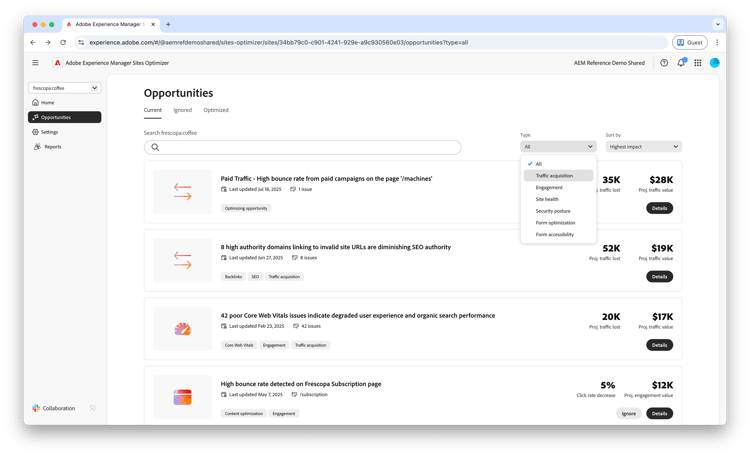Open Details for Paid Traffic opportunity
The width and height of the screenshot is (750, 456).
[660, 208]
